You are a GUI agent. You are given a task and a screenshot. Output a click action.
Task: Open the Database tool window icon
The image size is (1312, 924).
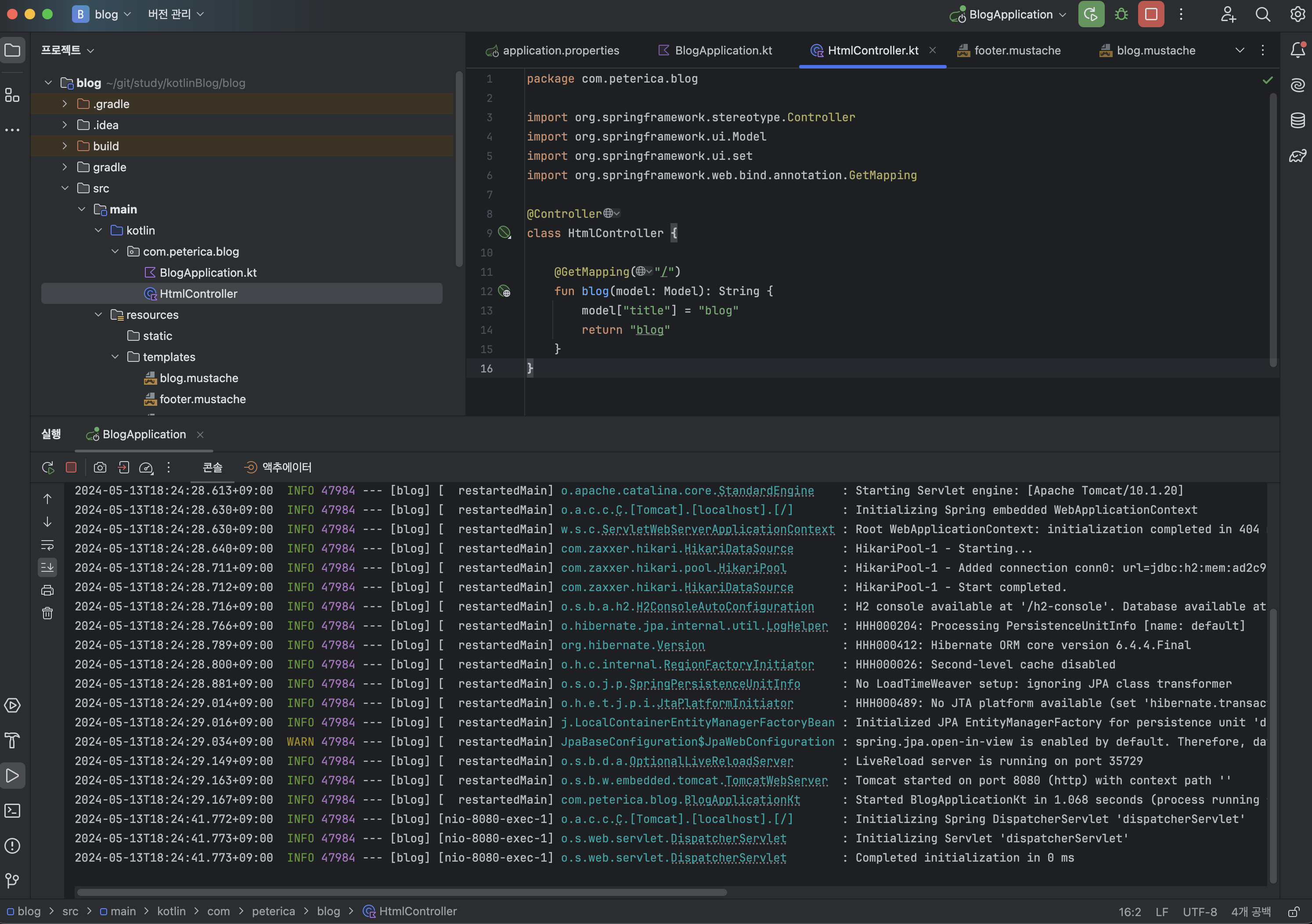pyautogui.click(x=1297, y=121)
